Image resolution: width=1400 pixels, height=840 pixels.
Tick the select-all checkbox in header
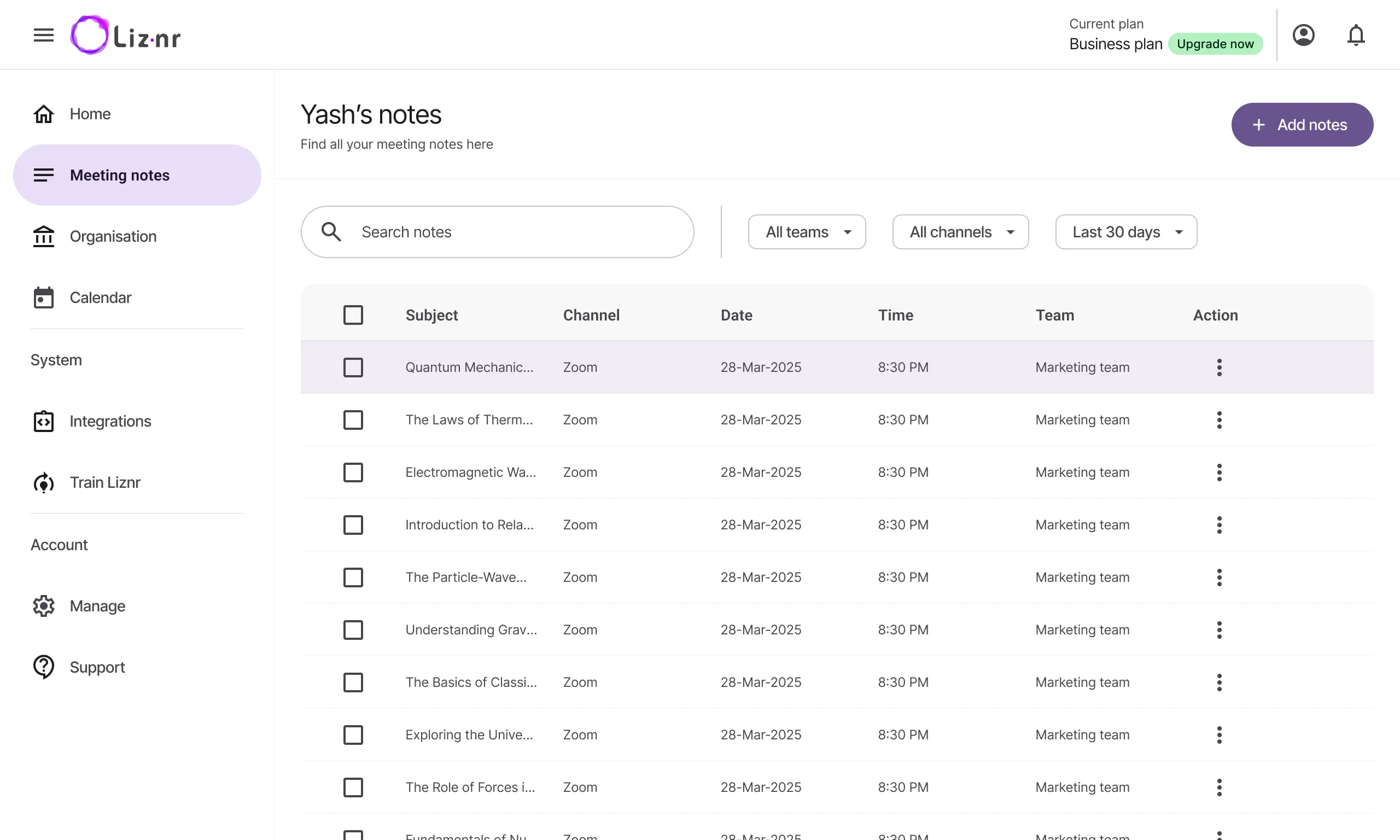pos(353,314)
